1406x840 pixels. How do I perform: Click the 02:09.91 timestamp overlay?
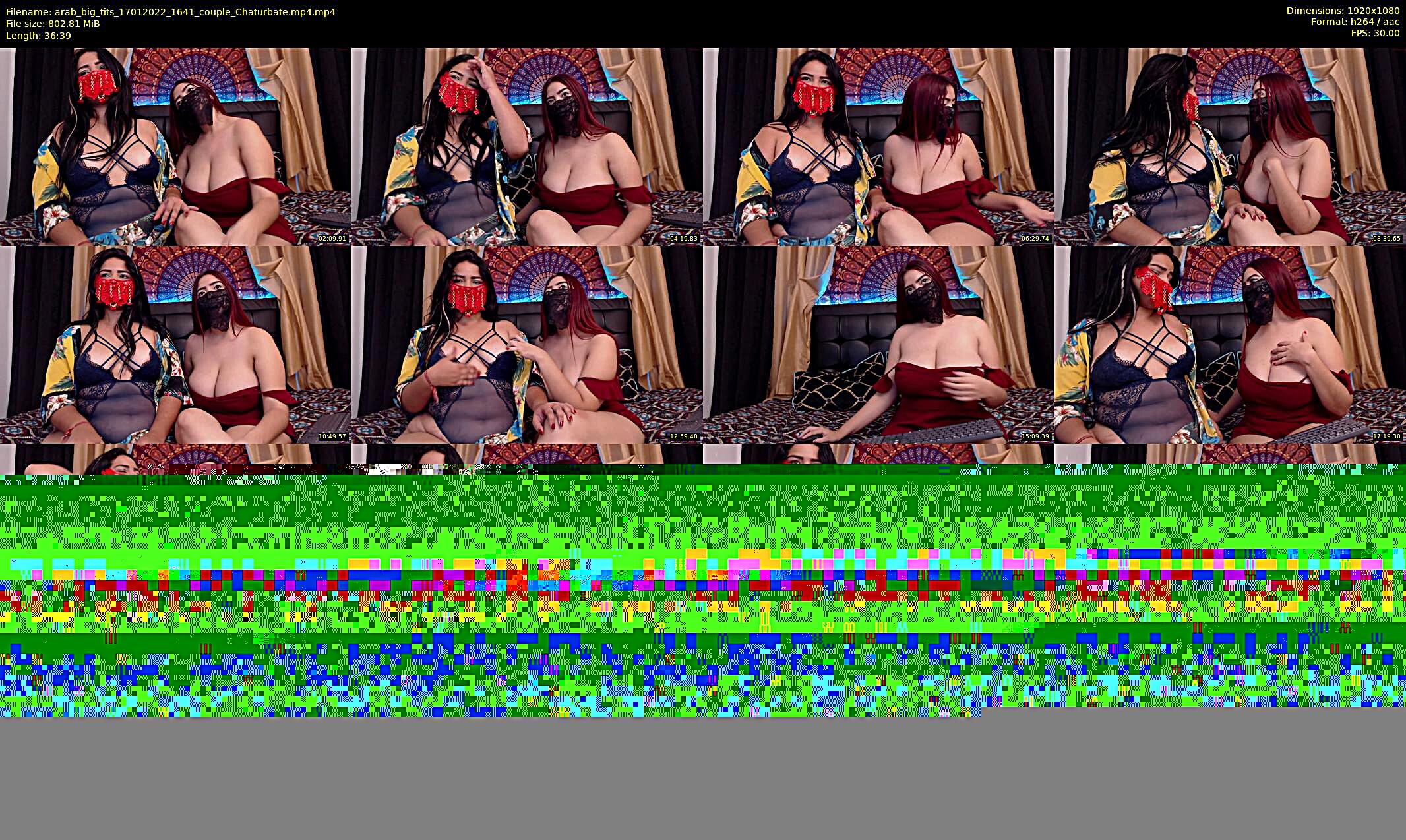tap(332, 239)
